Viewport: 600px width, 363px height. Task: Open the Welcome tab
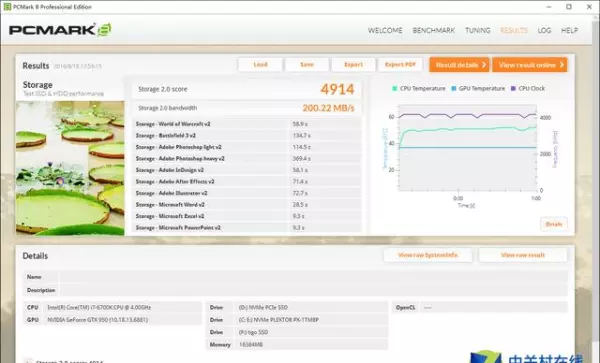385,30
